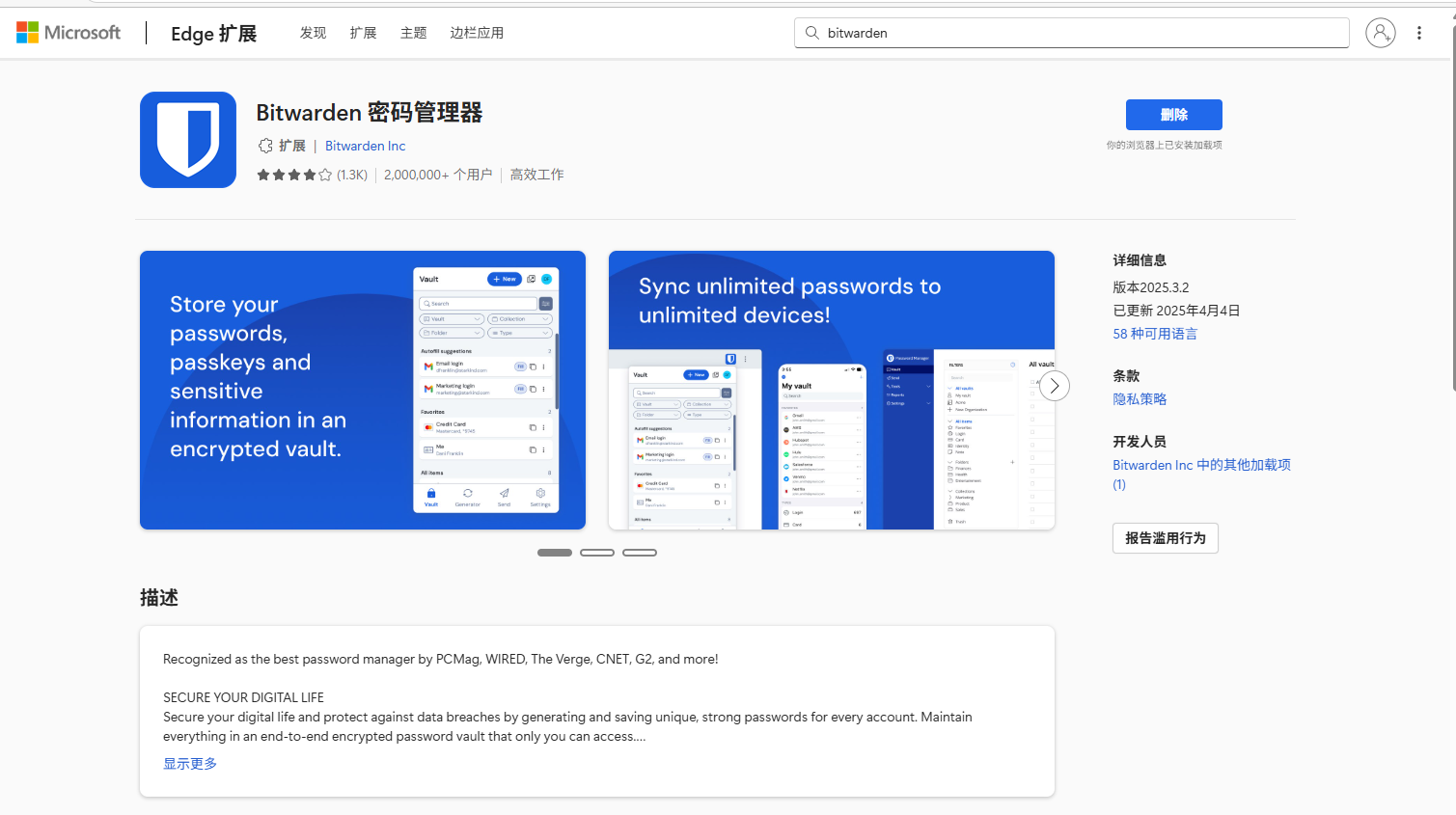Viewport: 1456px width, 815px height.
Task: Click the 开发人员 heading
Action: click(x=1140, y=442)
